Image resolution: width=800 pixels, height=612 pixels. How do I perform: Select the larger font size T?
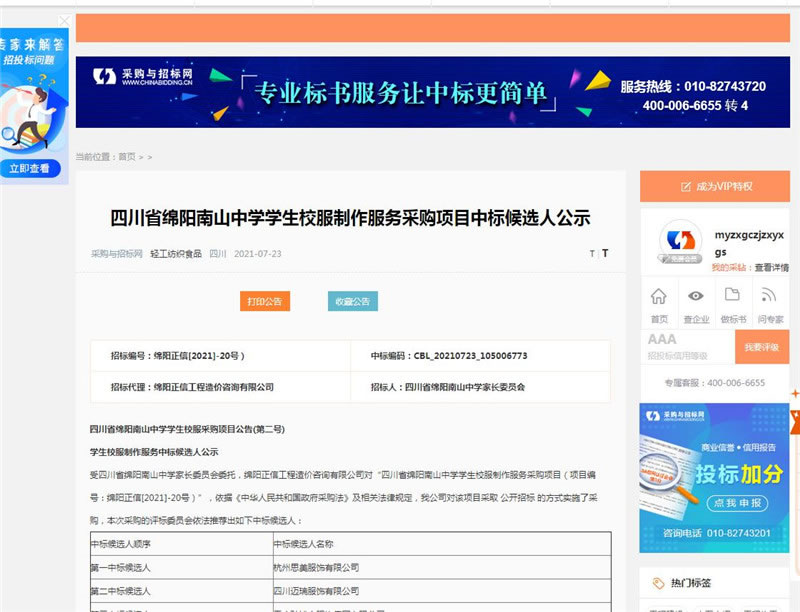coord(605,254)
